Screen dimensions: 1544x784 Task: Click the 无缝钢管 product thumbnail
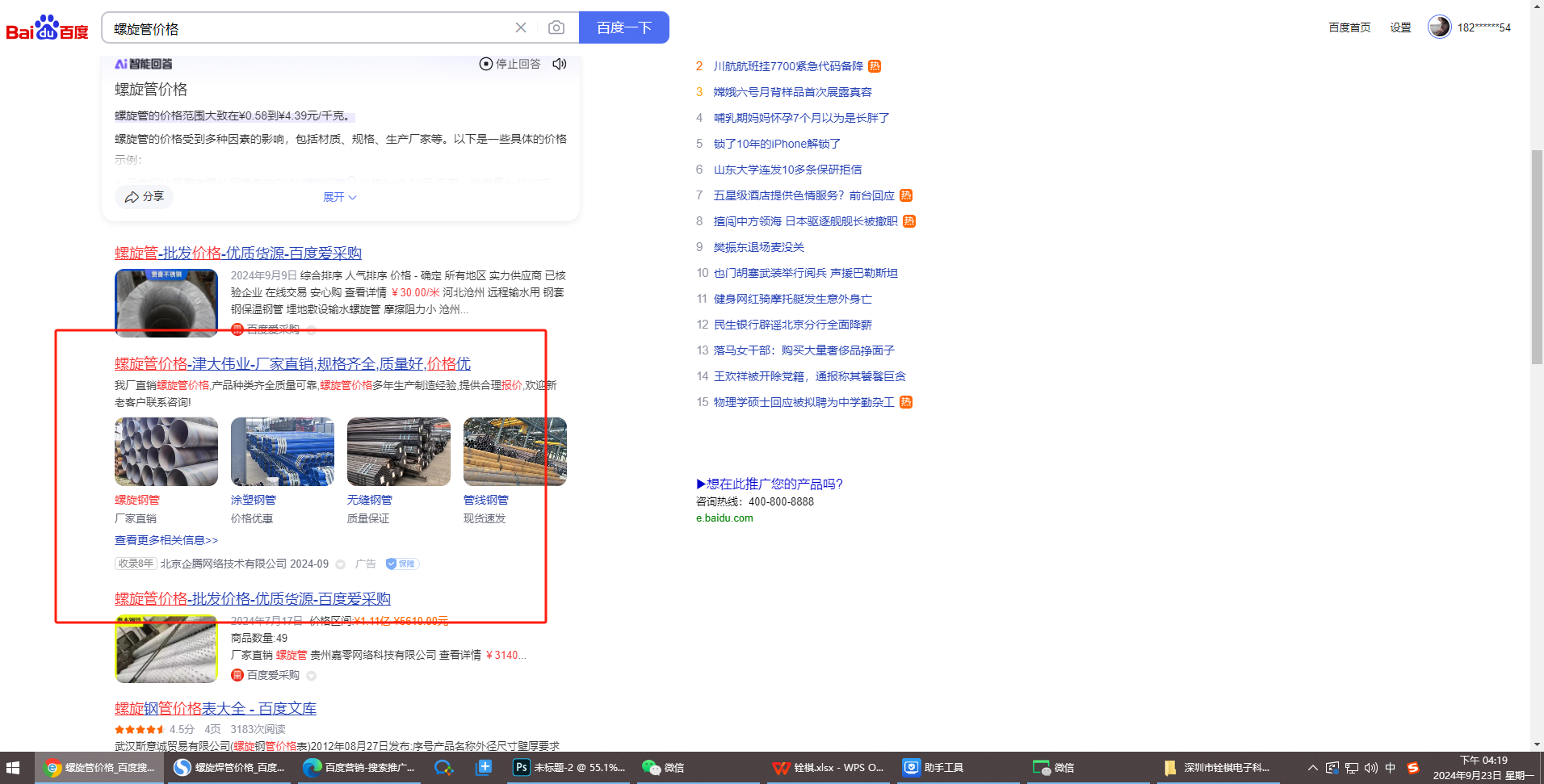(399, 451)
